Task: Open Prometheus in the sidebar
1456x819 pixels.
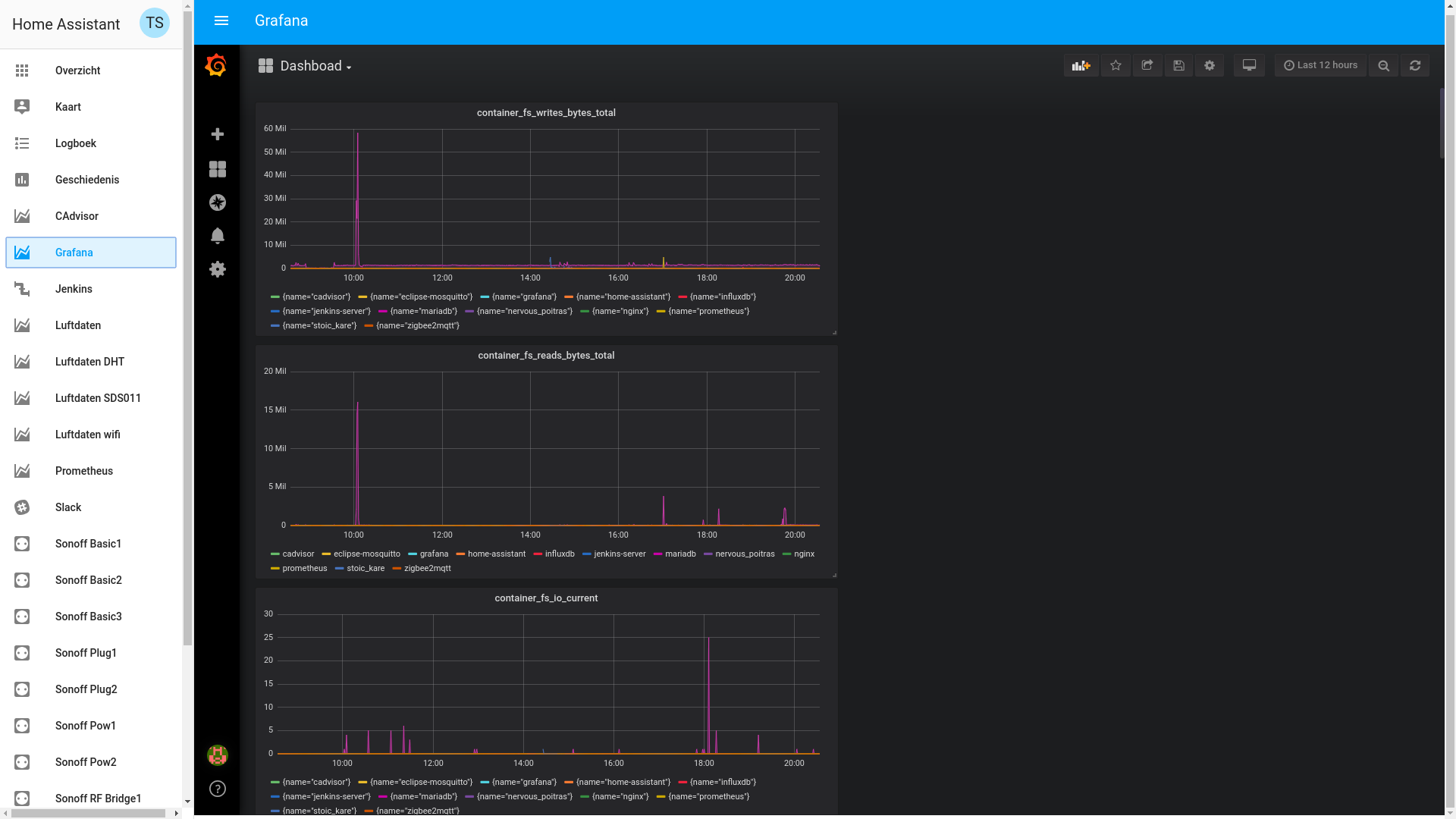Action: 83,471
